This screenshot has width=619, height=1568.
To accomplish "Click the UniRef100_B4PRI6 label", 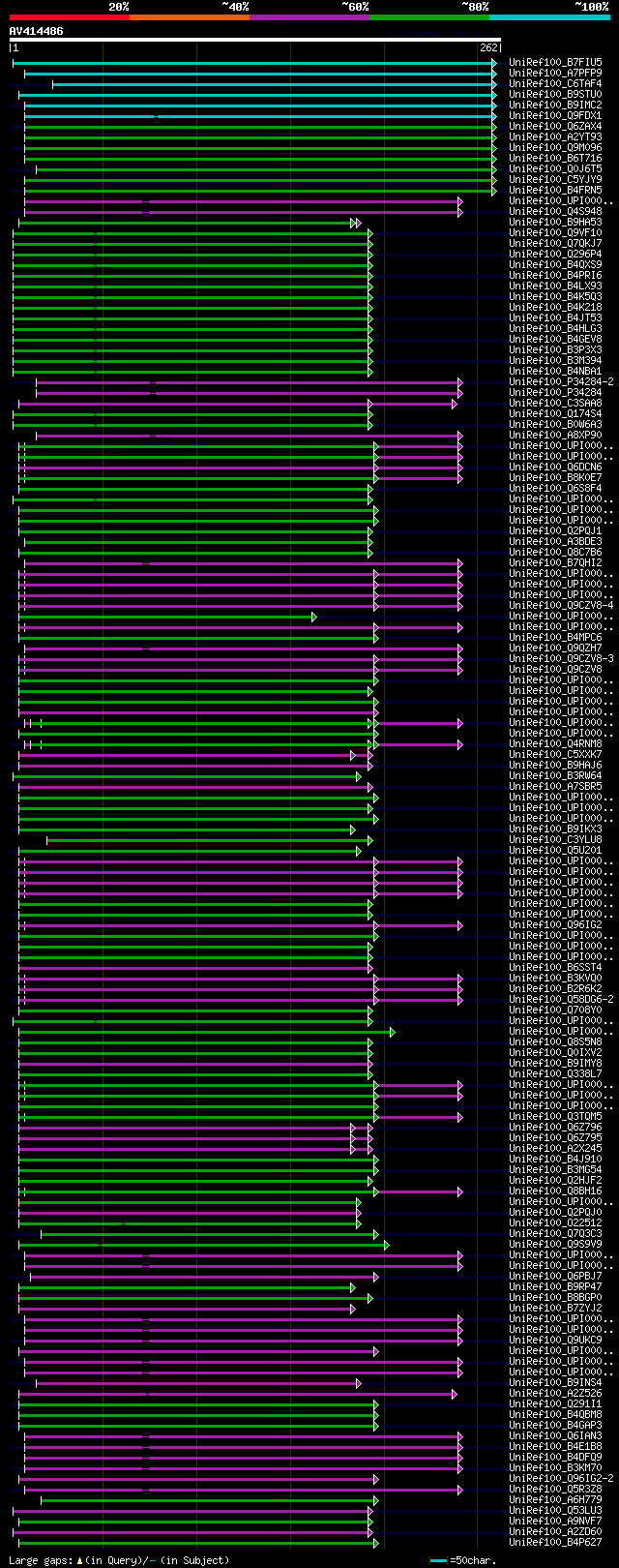I will pos(555,275).
